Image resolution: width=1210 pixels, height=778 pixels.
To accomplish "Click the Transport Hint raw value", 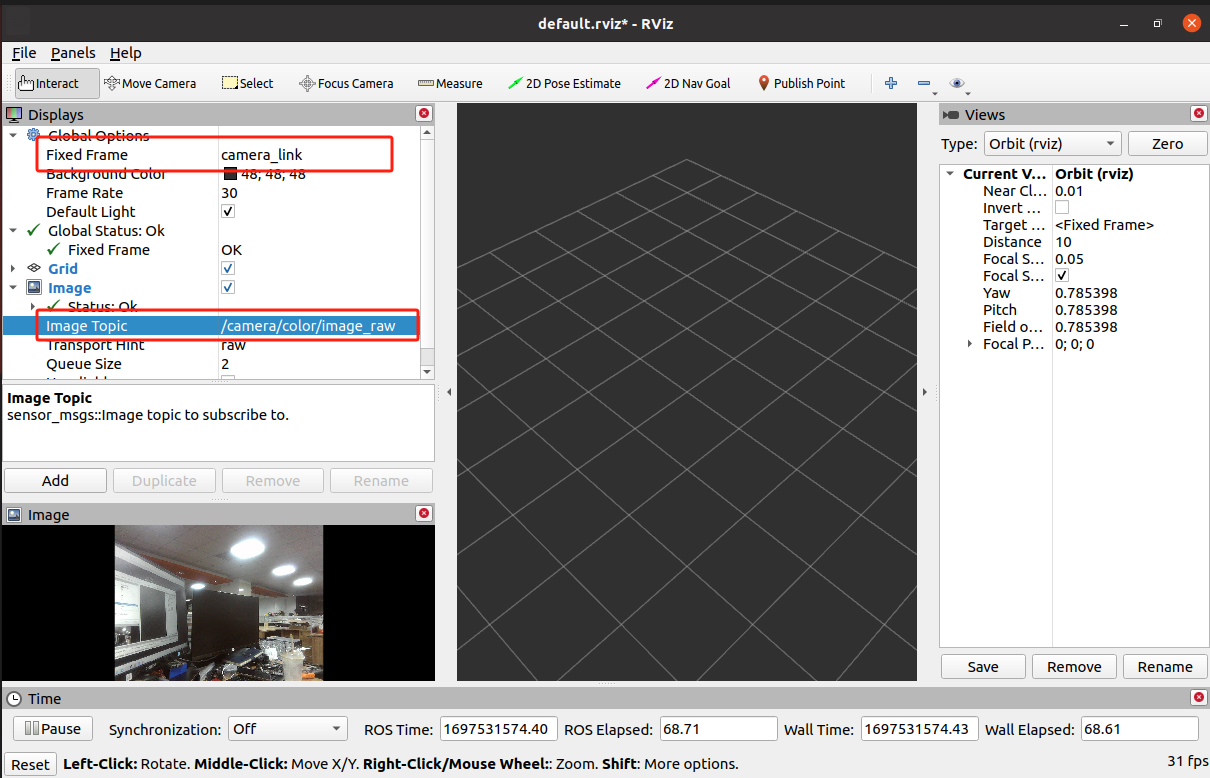I will pyautogui.click(x=233, y=345).
